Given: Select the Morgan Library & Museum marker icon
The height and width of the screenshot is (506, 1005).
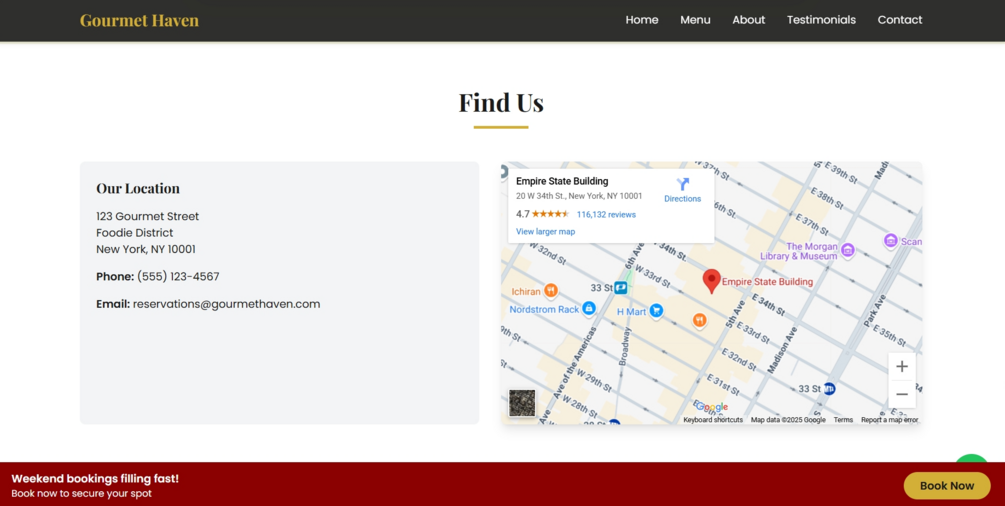Looking at the screenshot, I should (848, 251).
